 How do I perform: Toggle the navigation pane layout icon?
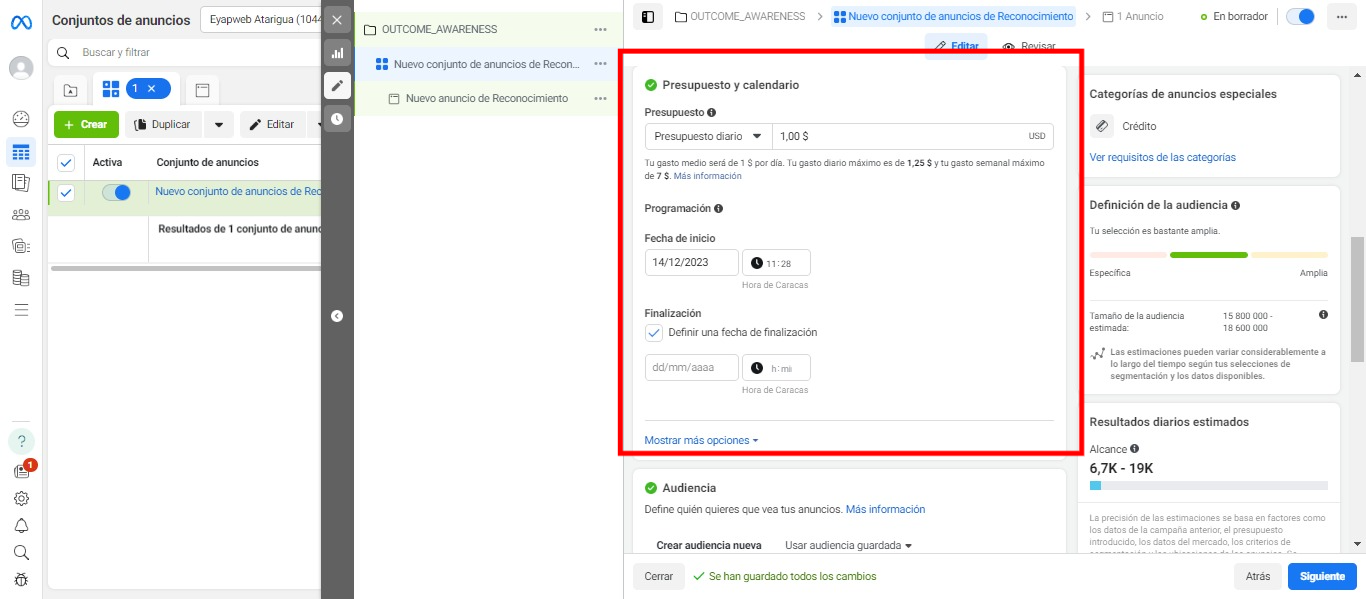pyautogui.click(x=648, y=17)
